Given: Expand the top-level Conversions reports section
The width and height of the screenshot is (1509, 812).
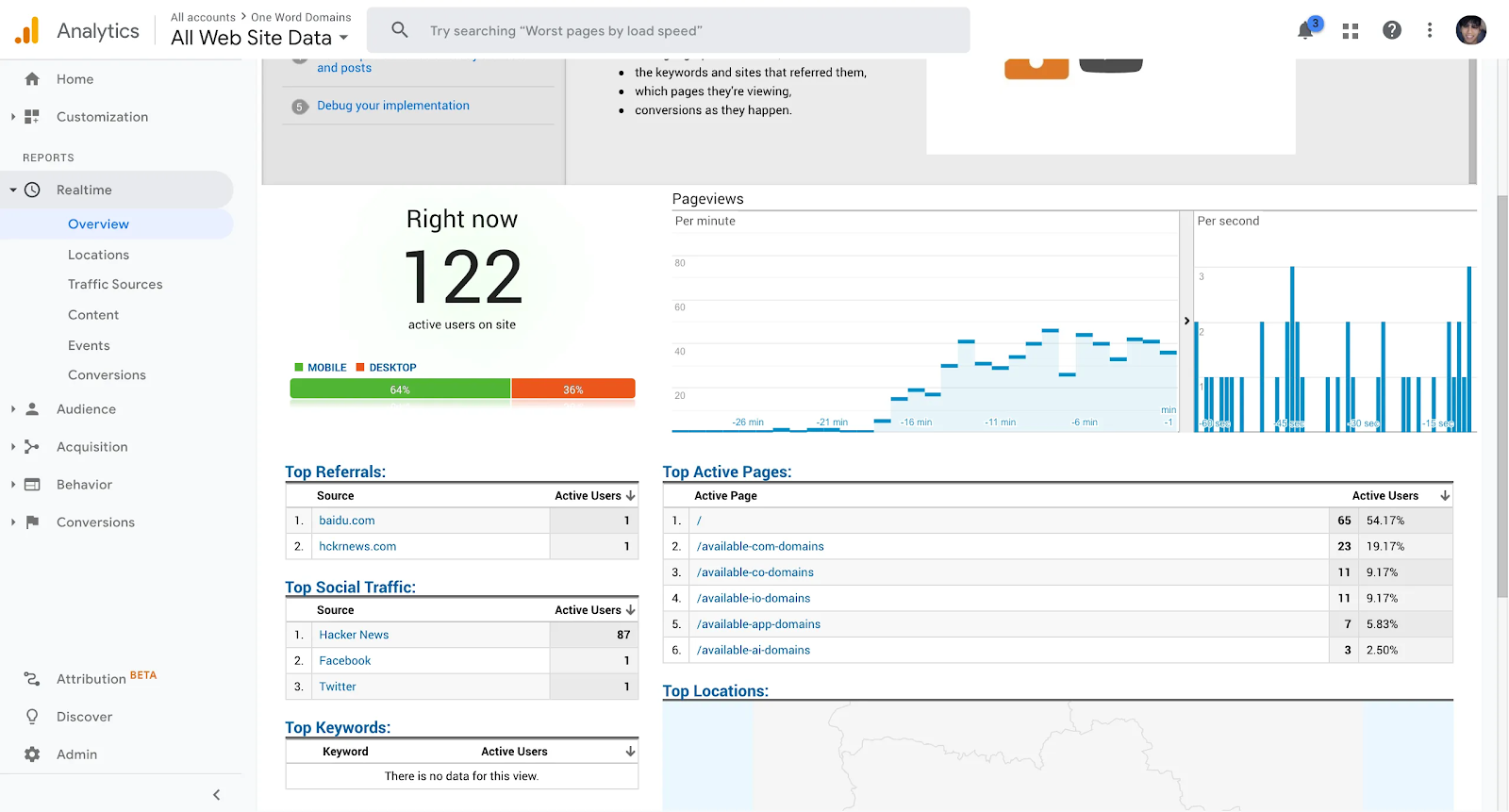Looking at the screenshot, I should (x=13, y=522).
